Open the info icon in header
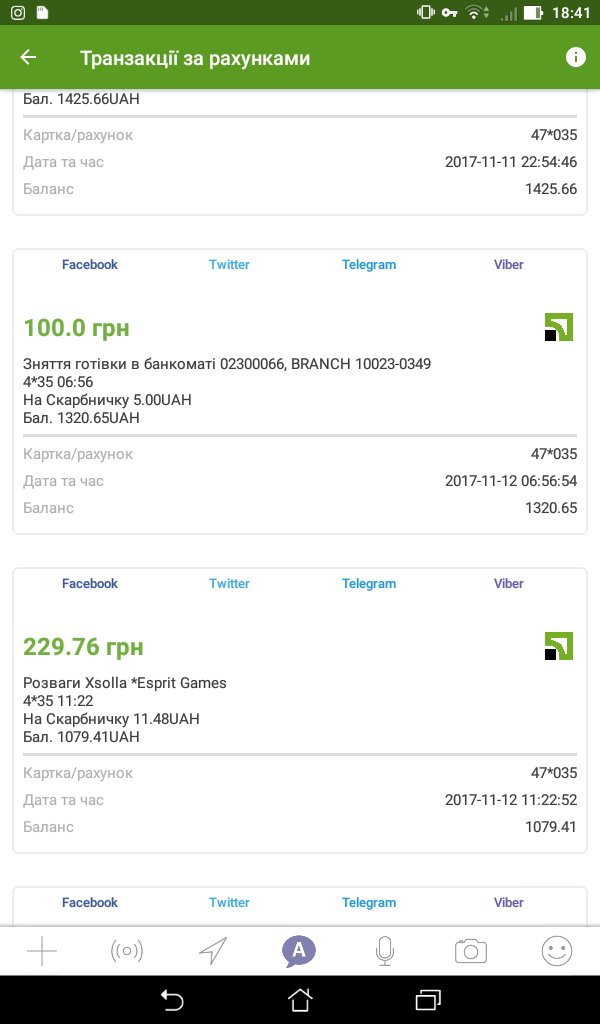Screen dimensions: 600x1024 575,57
